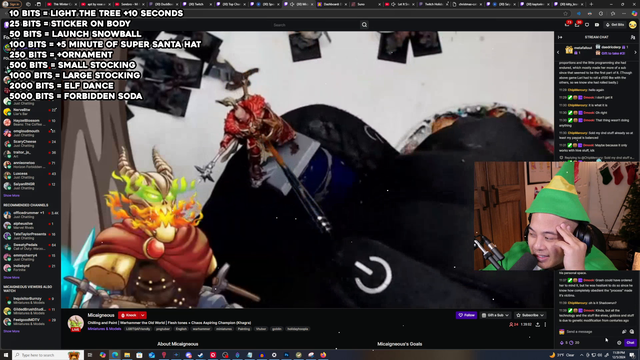The image size is (640, 360).
Task: Click the warhammer stream tag
Action: pos(201,329)
